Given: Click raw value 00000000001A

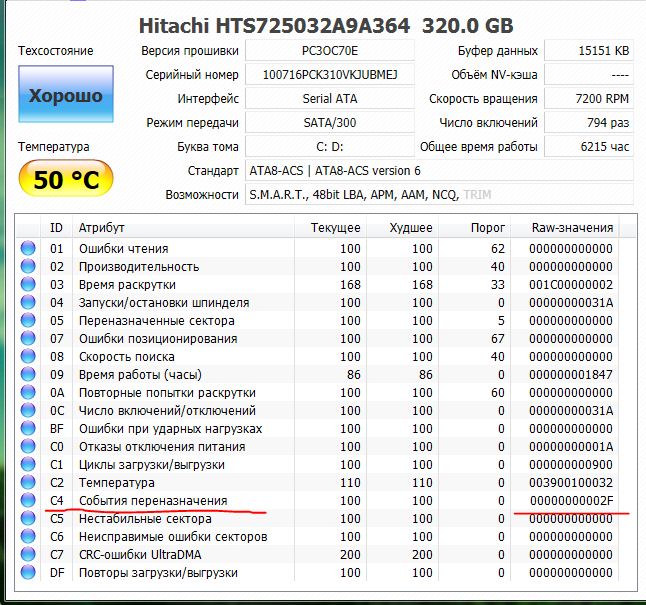Looking at the screenshot, I should click(x=571, y=446).
